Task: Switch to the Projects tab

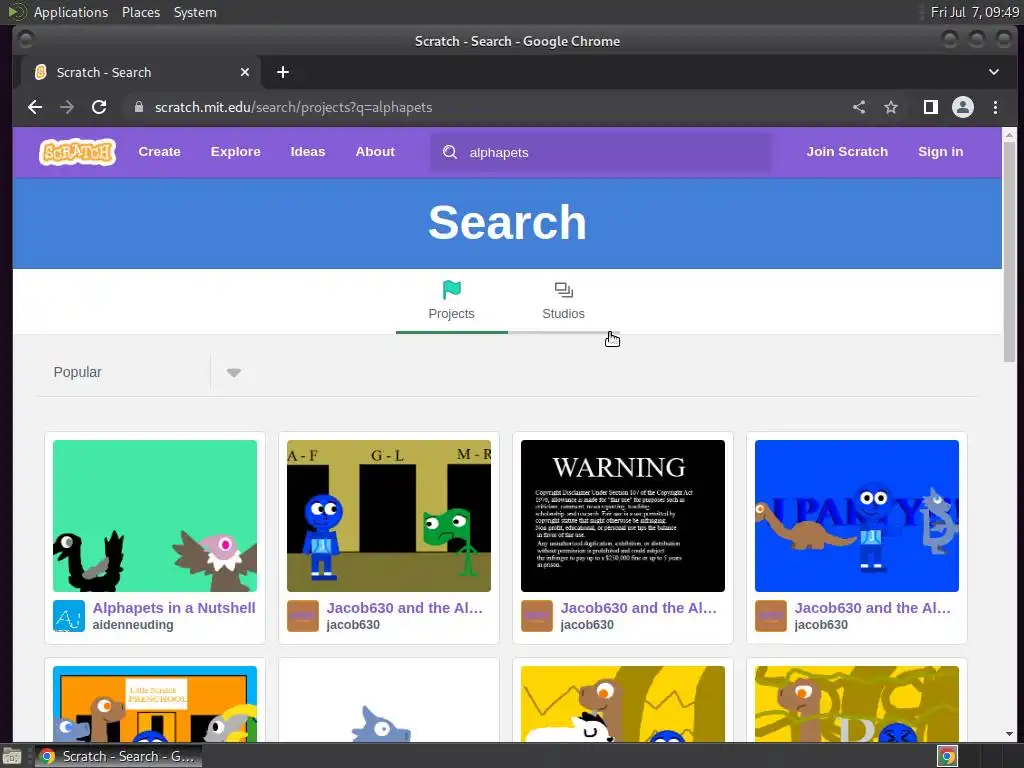Action: tap(451, 302)
